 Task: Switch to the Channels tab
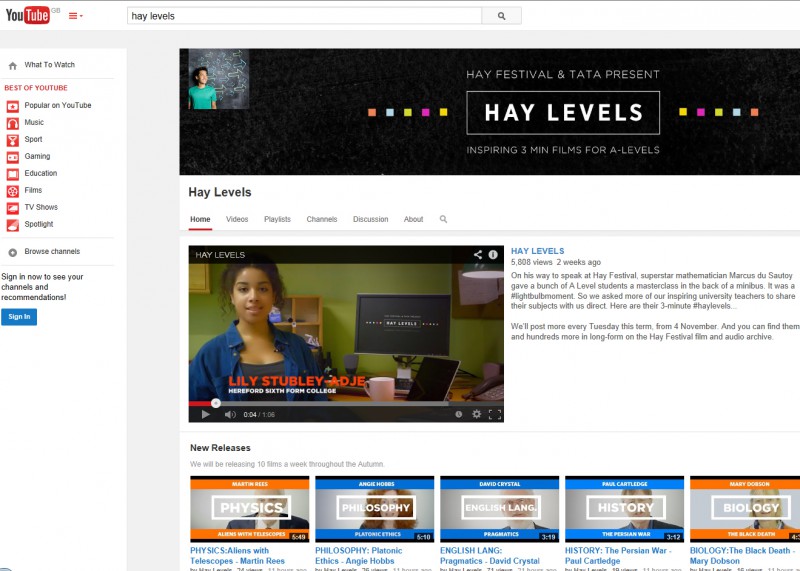pyautogui.click(x=321, y=219)
